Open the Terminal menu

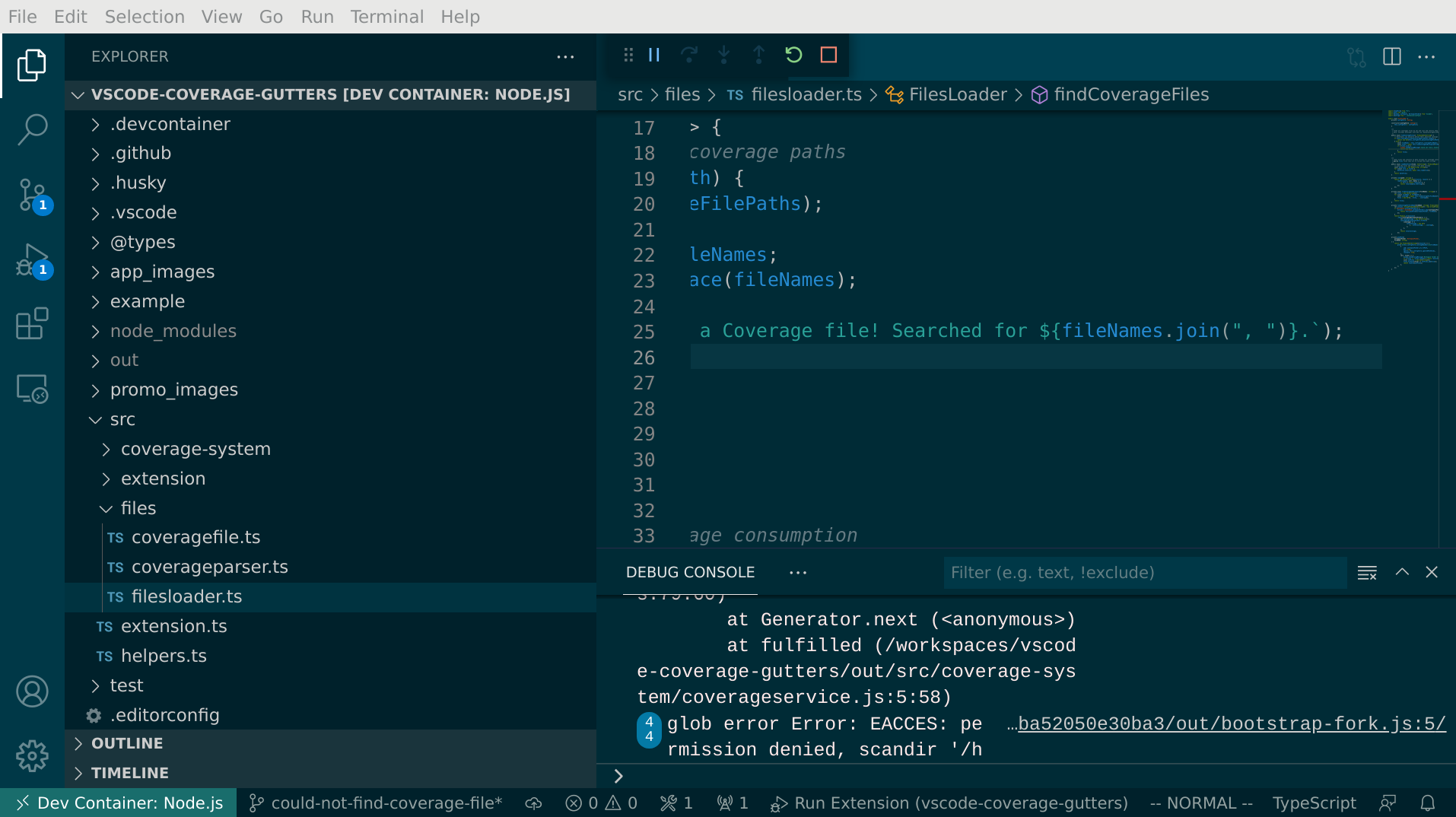pos(386,16)
